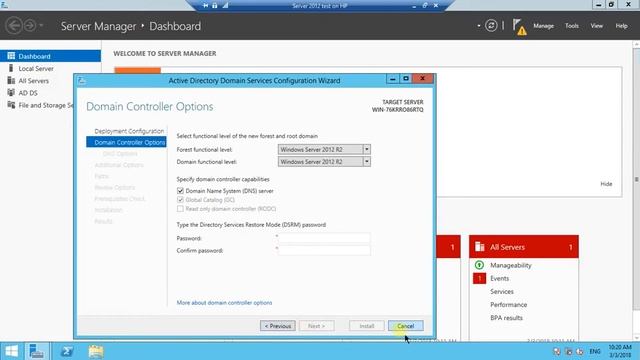The width and height of the screenshot is (640, 360).
Task: Open Performance in All Servers tile
Action: pyautogui.click(x=509, y=304)
